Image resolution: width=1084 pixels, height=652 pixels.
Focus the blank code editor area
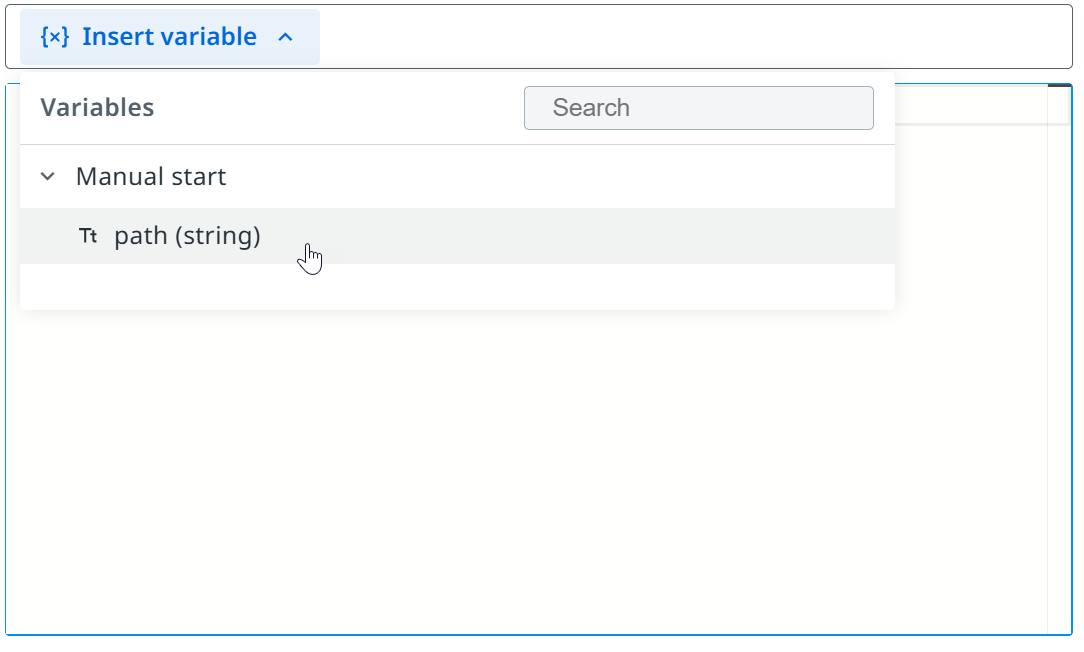point(527,472)
